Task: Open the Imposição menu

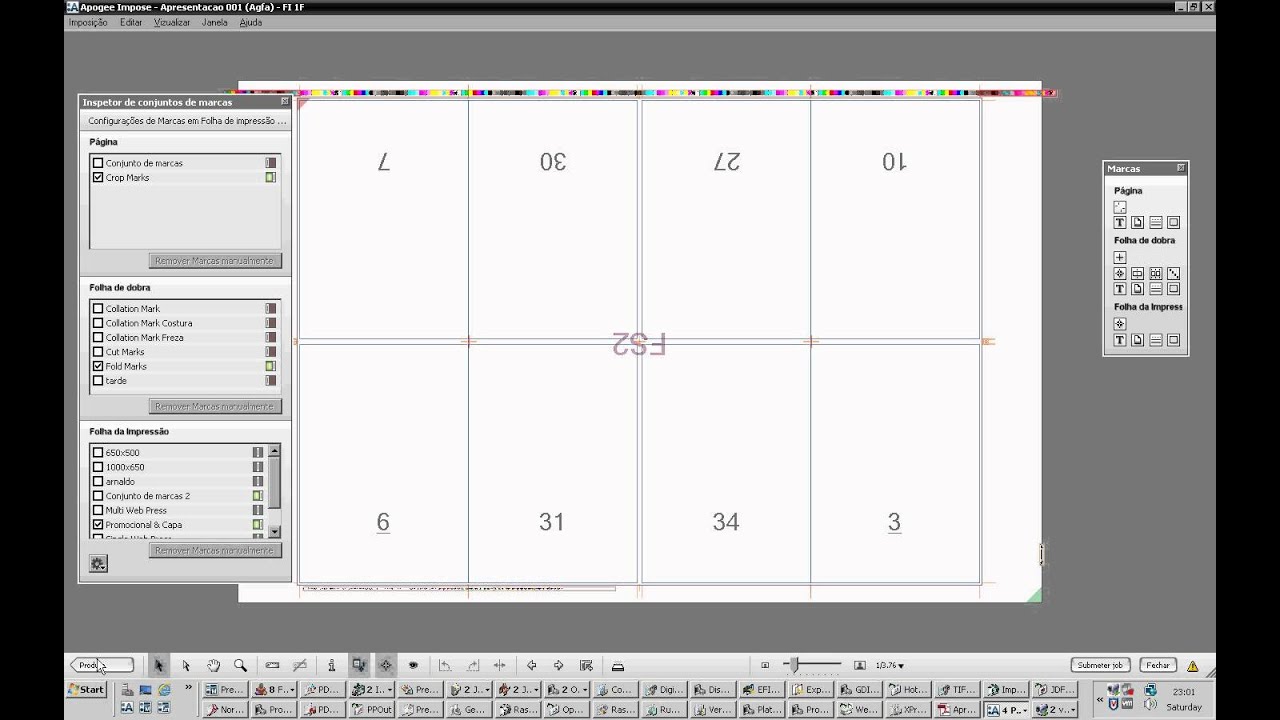Action: tap(88, 22)
